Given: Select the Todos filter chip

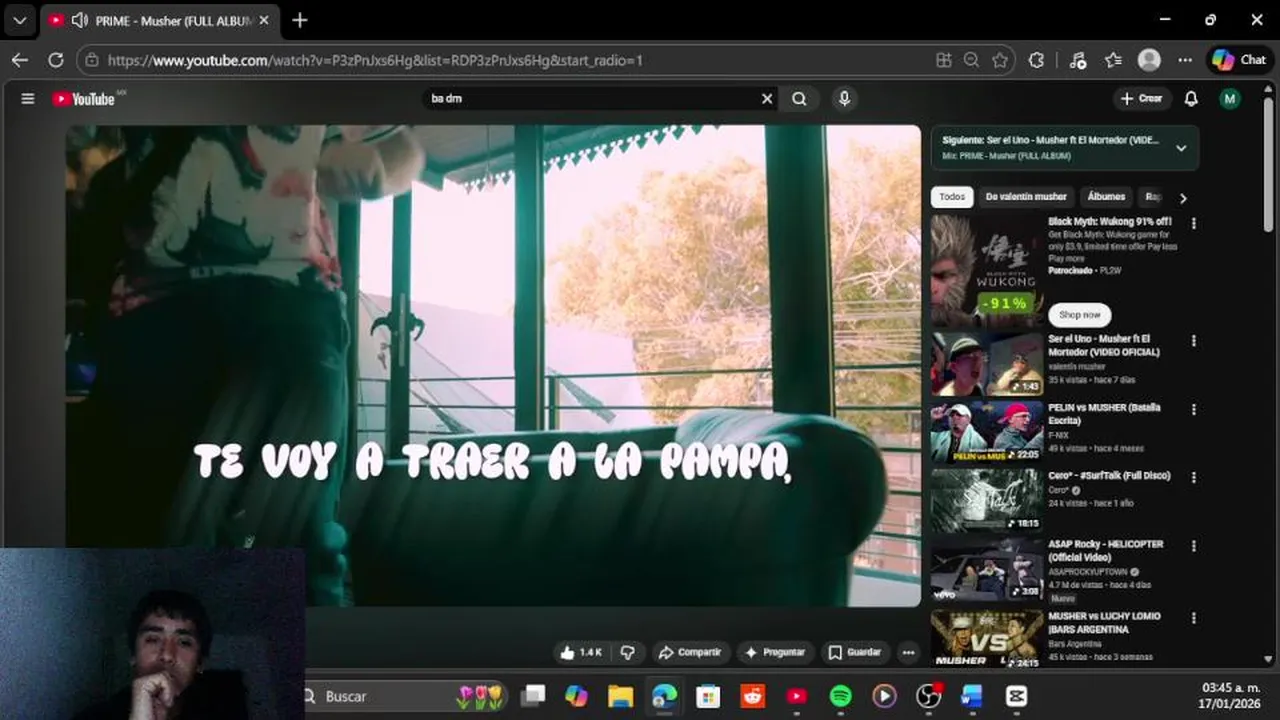Looking at the screenshot, I should [x=952, y=197].
